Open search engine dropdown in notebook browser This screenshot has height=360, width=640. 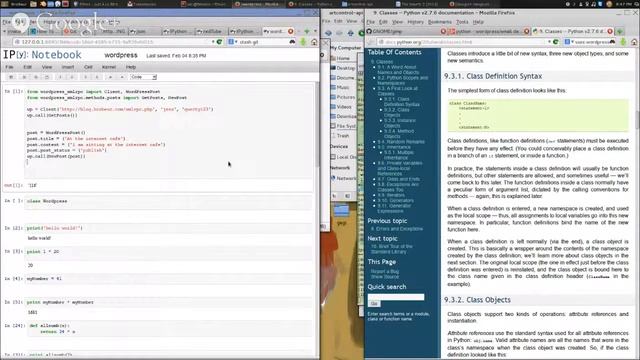click(x=233, y=42)
